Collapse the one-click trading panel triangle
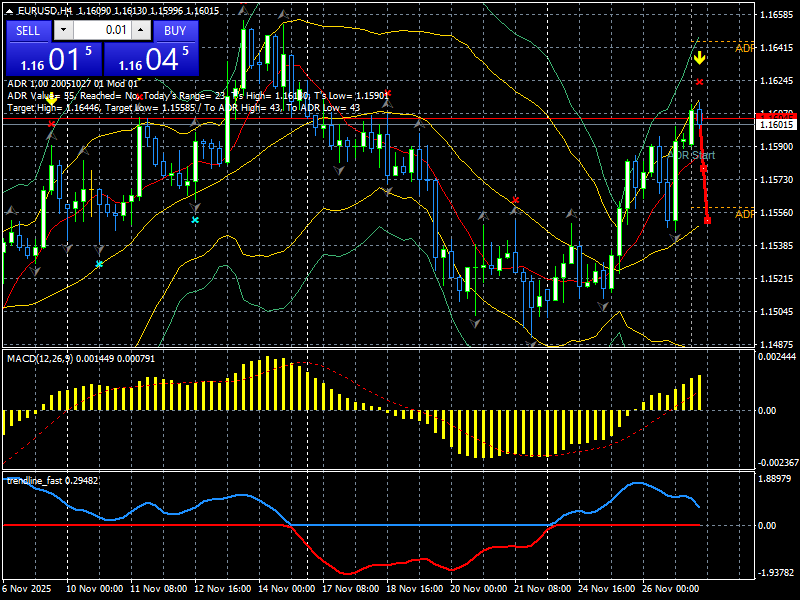 tap(9, 11)
